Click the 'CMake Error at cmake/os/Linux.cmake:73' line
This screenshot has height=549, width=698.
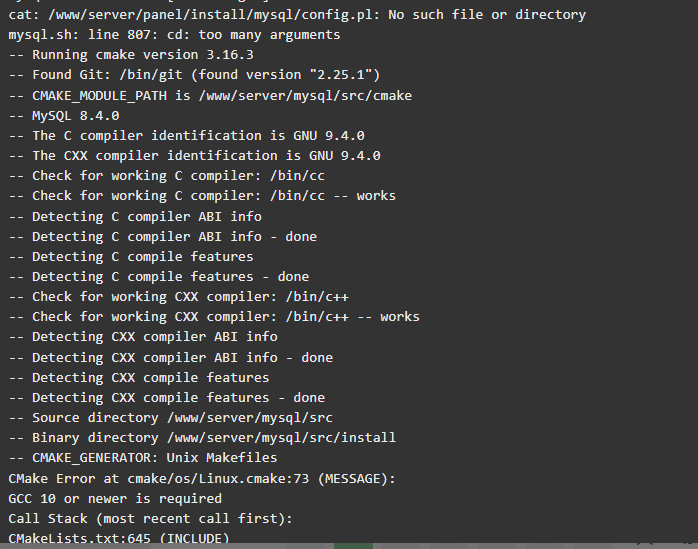(202, 479)
